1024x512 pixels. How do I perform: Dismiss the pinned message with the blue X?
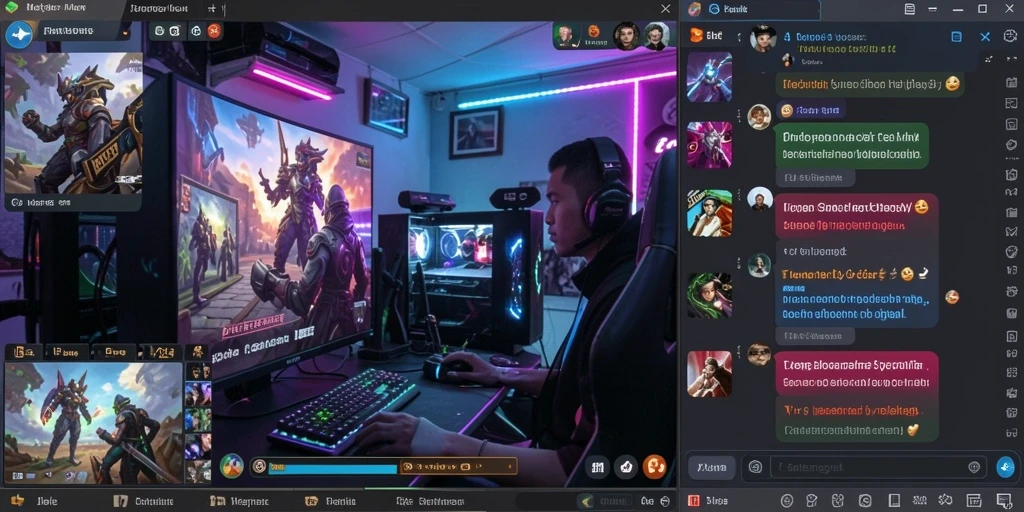pyautogui.click(x=985, y=37)
